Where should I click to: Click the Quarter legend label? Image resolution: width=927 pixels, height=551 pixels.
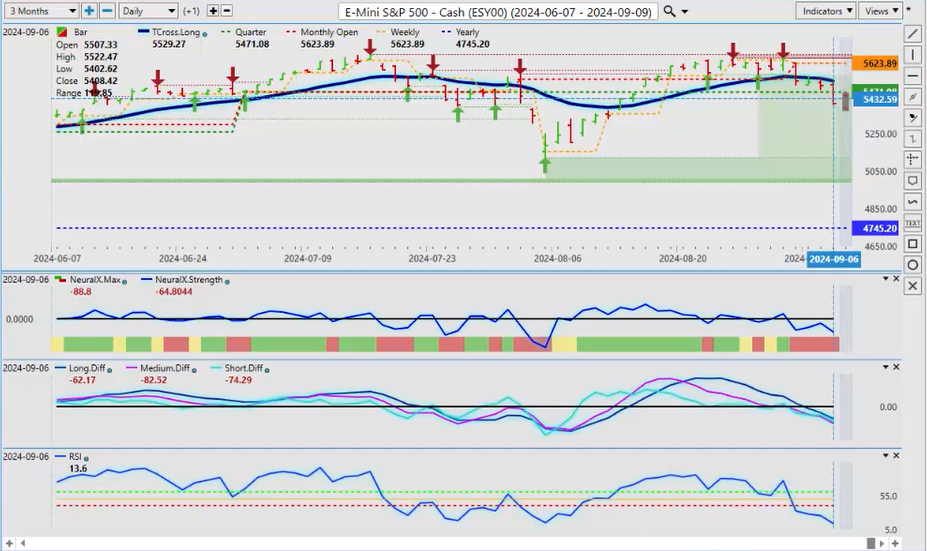tap(251, 32)
